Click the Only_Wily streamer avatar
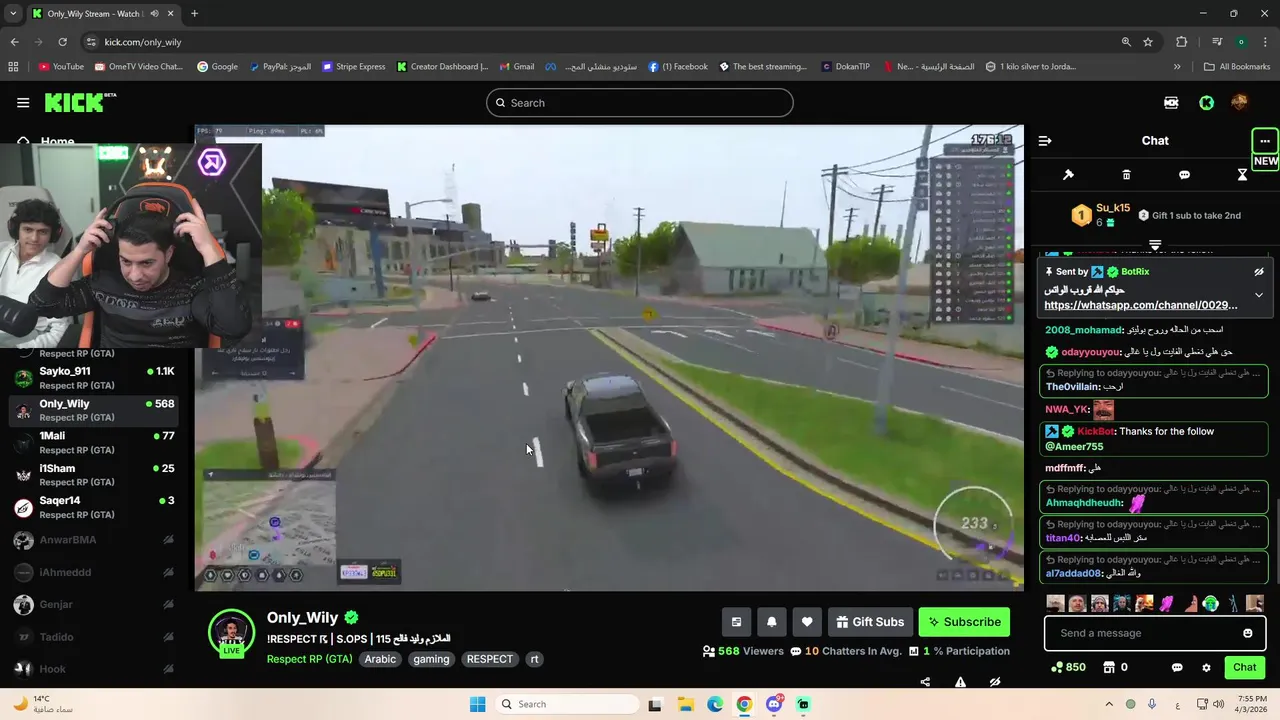 click(231, 632)
